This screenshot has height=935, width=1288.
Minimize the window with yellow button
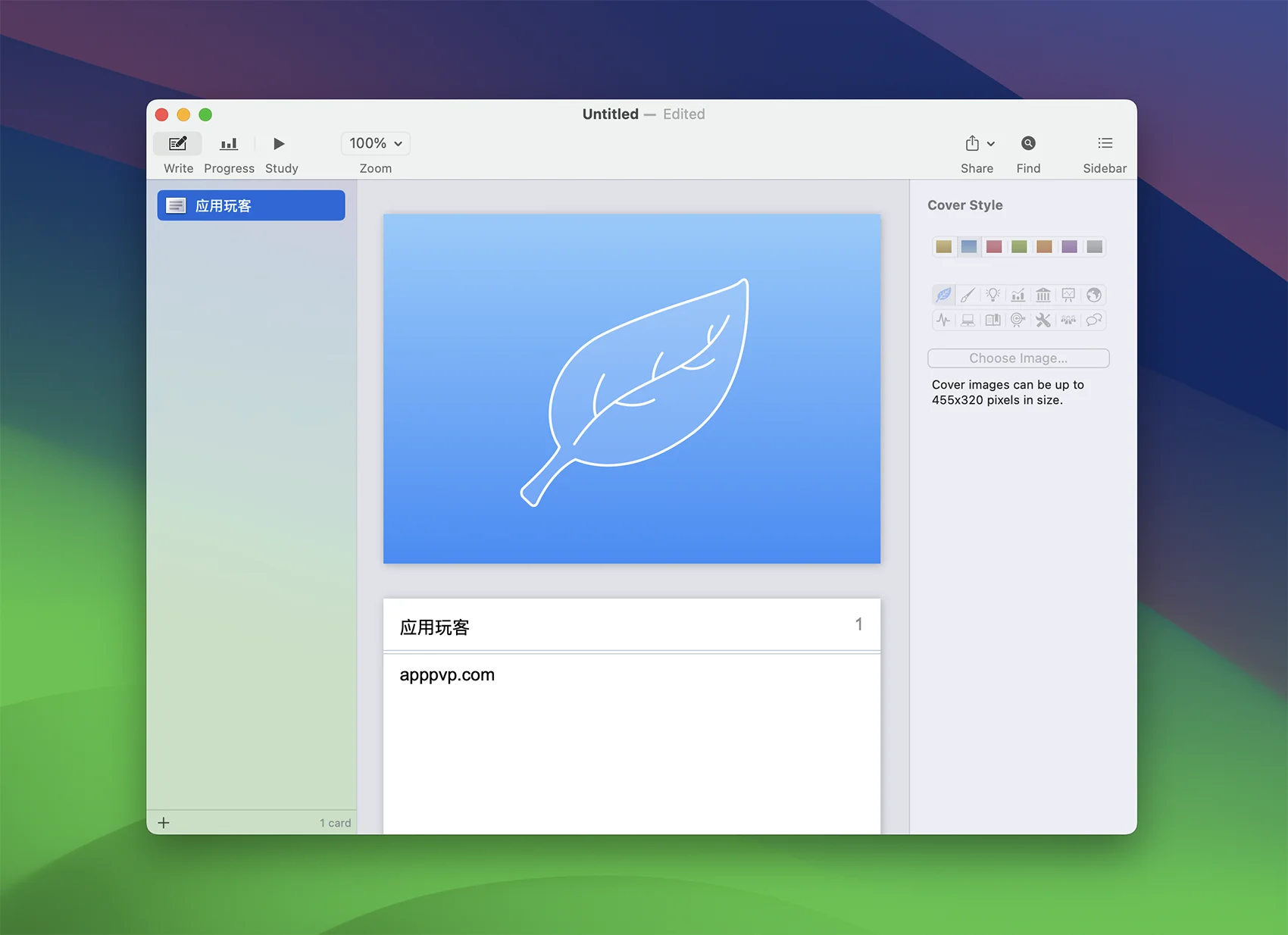click(x=183, y=114)
